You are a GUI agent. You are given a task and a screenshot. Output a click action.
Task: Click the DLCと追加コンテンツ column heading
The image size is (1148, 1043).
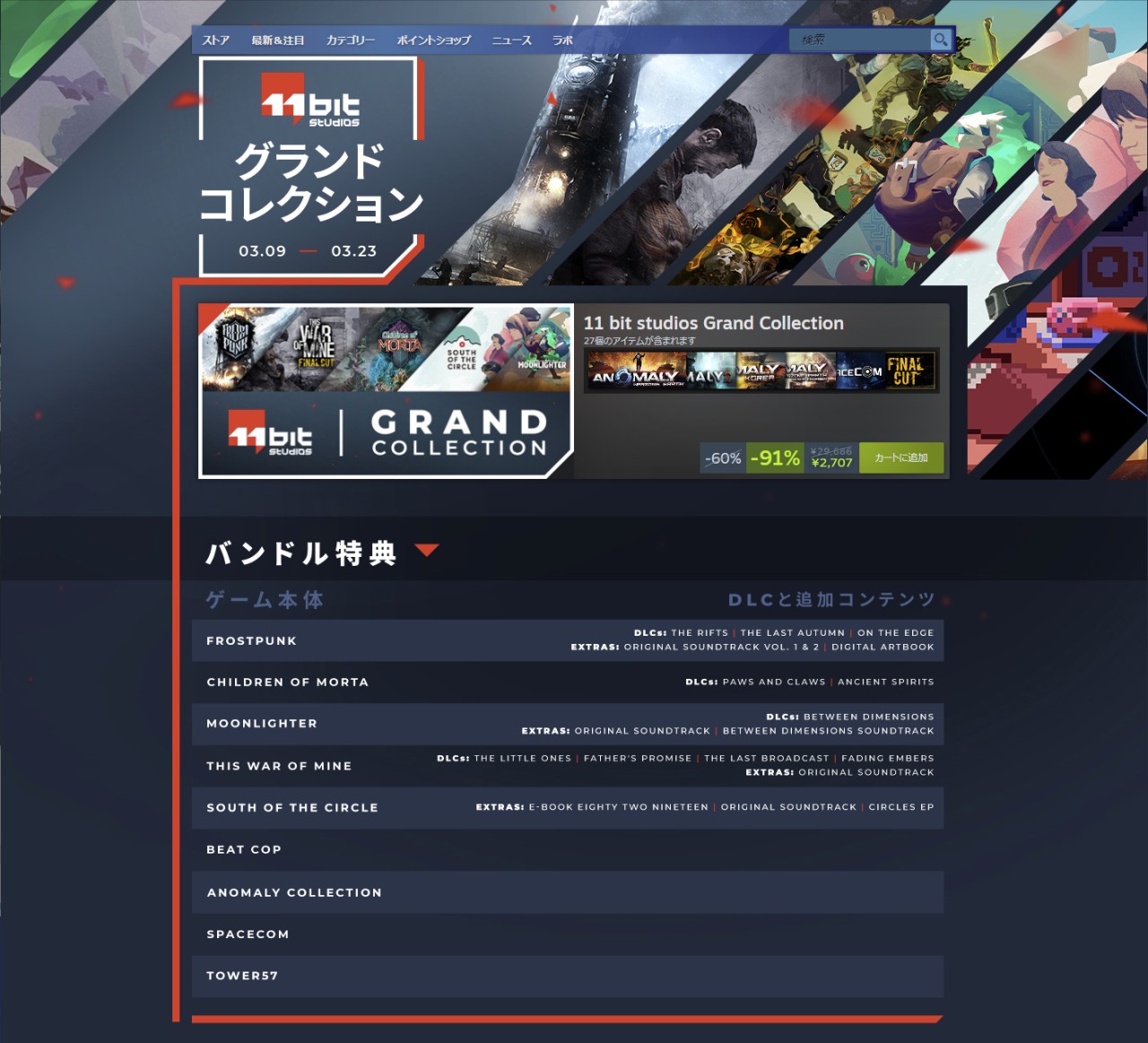point(831,599)
